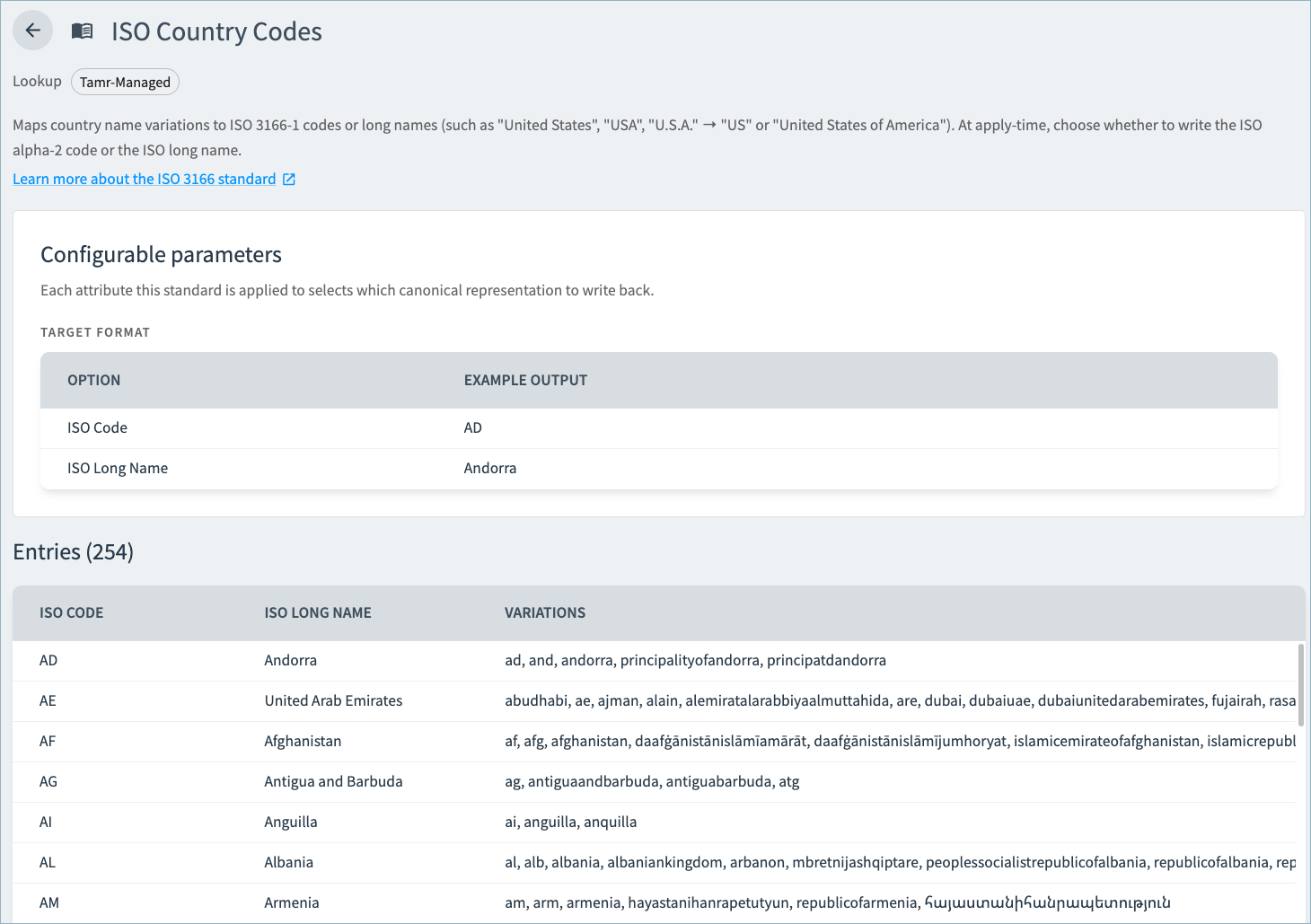
Task: Click the ISO LONG NAME column header
Action: click(318, 612)
